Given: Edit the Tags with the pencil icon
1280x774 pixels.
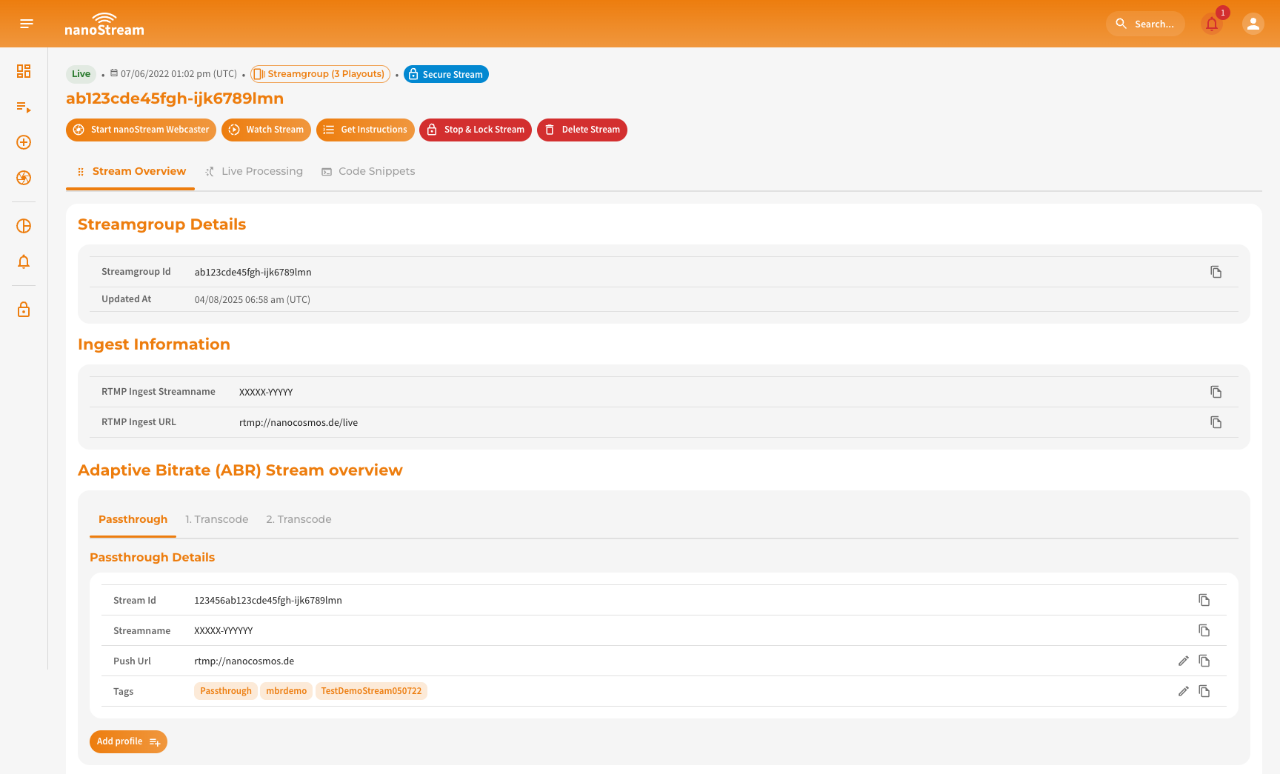Looking at the screenshot, I should (1184, 691).
